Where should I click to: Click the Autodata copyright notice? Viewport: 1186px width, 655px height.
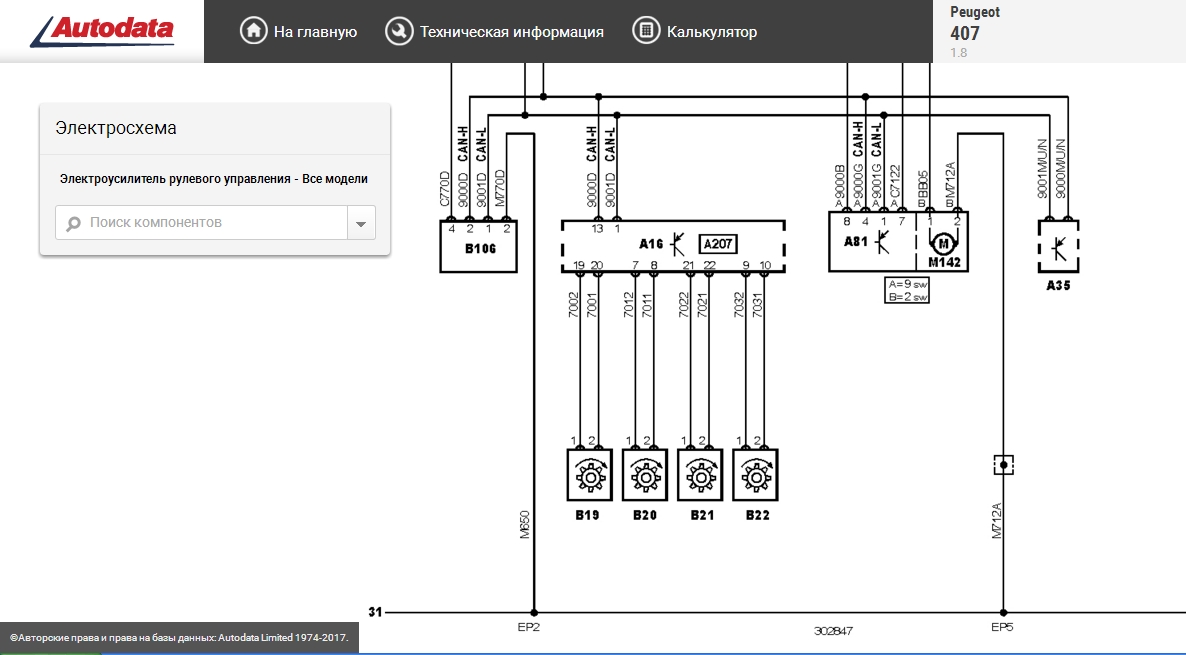(x=179, y=638)
